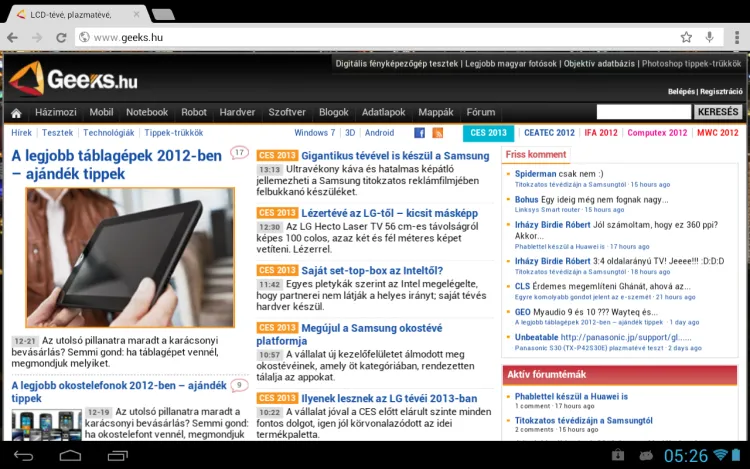
Task: Open the Mobil menu
Action: click(x=101, y=112)
